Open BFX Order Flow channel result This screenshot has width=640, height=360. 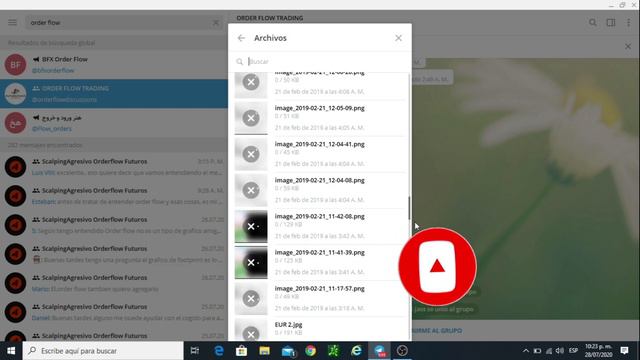114,64
